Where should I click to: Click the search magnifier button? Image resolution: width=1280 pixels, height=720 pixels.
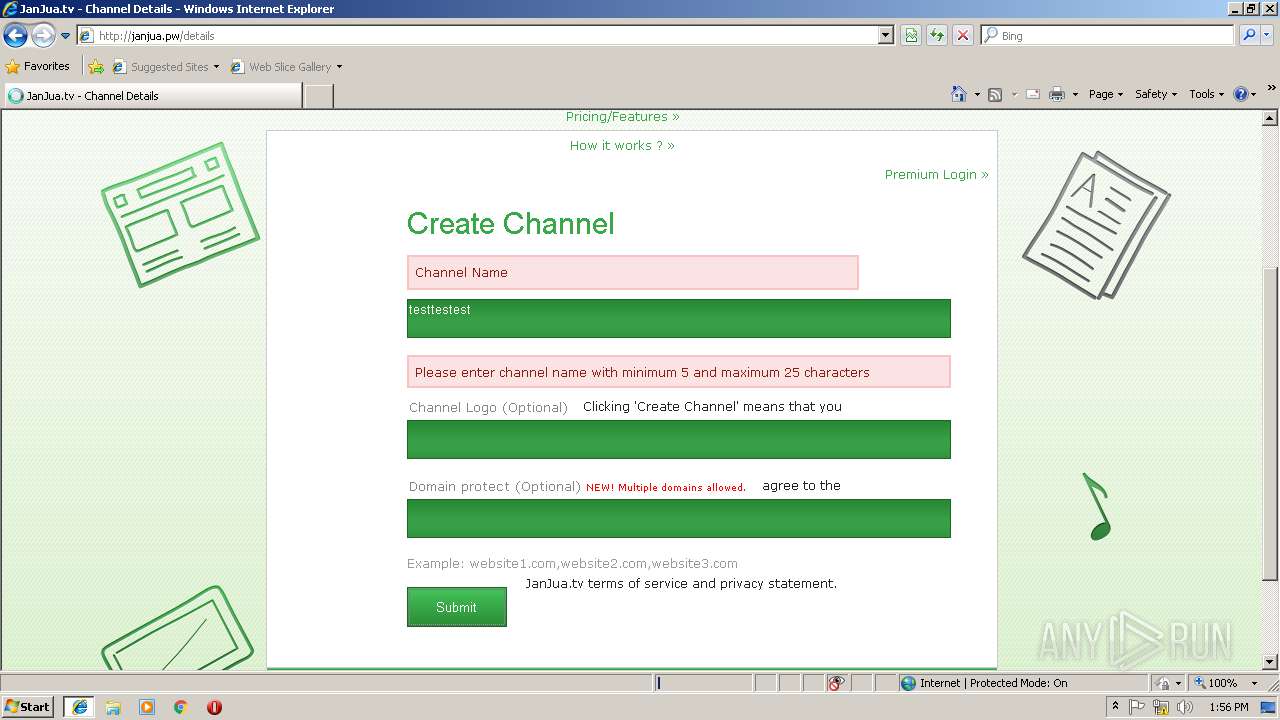(x=1248, y=36)
